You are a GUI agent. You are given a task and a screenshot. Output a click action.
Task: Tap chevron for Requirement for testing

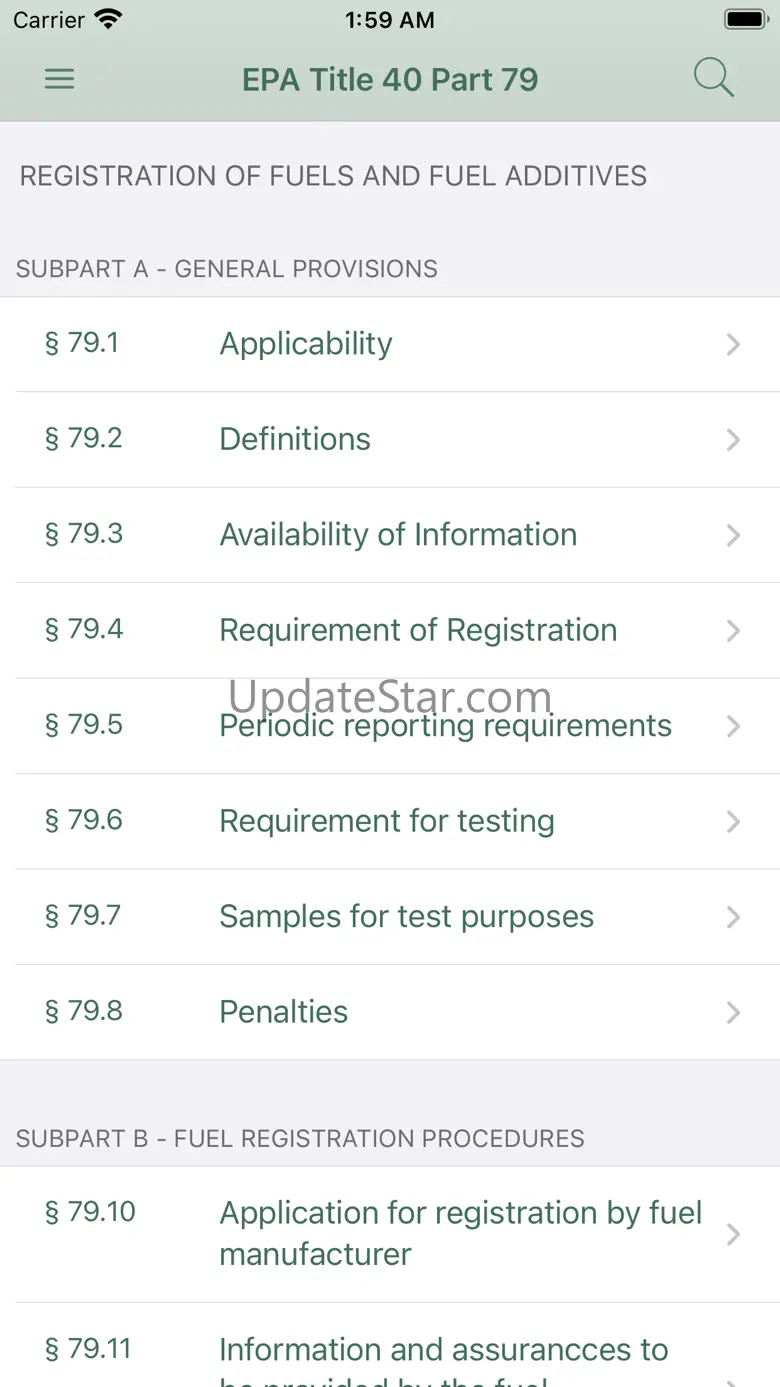point(733,822)
